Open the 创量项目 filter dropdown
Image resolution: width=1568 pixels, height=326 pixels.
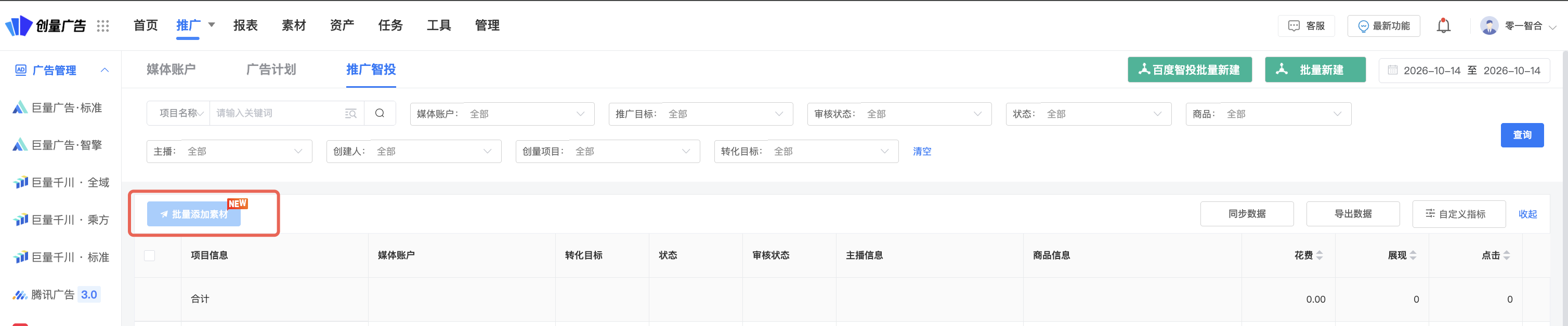click(x=607, y=152)
